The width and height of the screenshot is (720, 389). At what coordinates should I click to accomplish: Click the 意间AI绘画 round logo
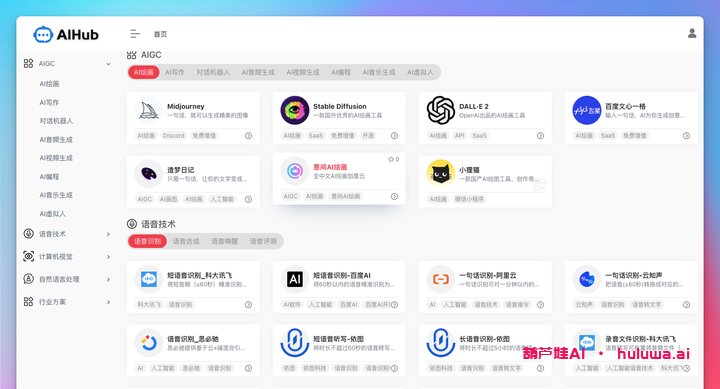[x=295, y=171]
